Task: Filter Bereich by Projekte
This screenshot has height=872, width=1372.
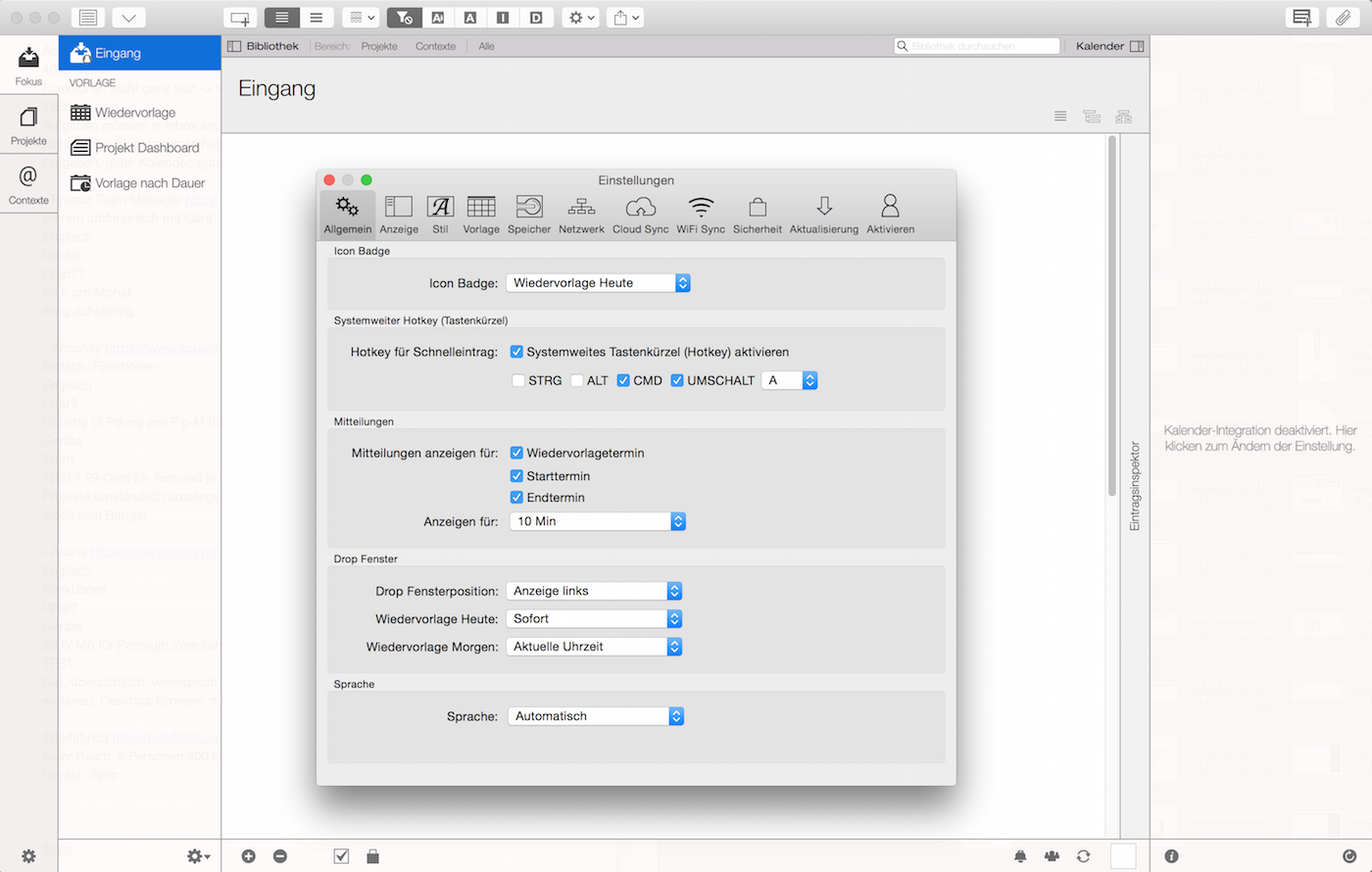Action: click(379, 46)
